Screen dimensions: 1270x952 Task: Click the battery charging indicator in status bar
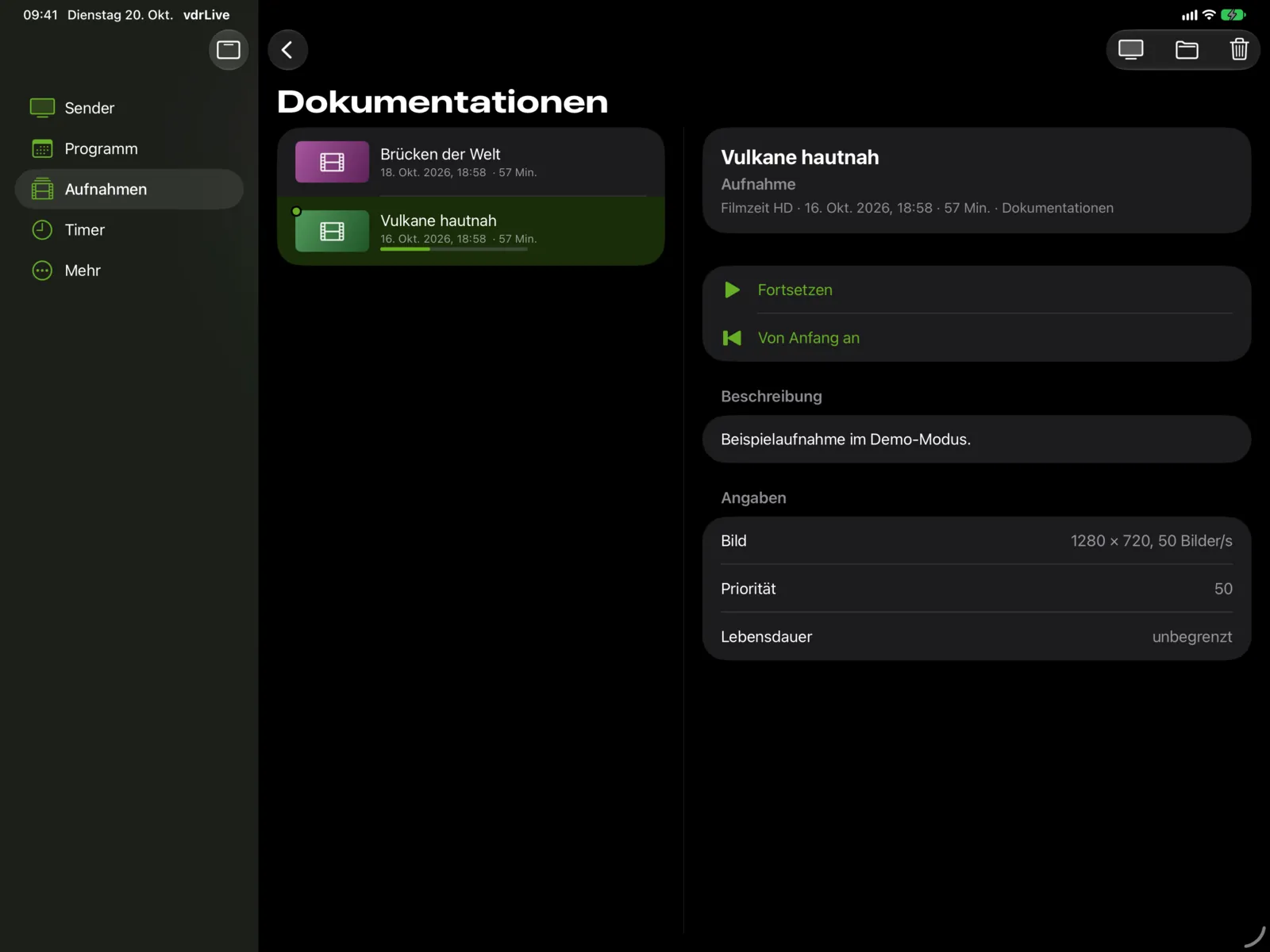[x=1233, y=14]
